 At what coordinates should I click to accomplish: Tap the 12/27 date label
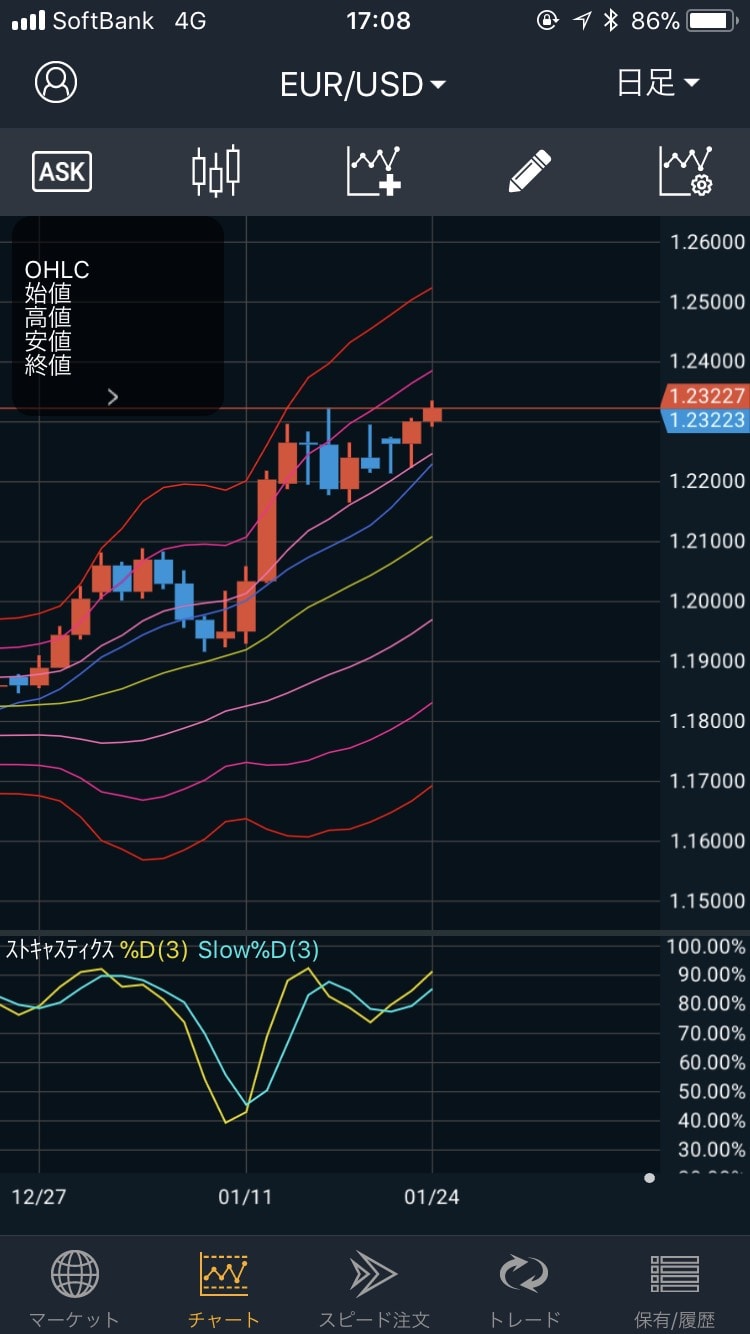click(x=39, y=1196)
